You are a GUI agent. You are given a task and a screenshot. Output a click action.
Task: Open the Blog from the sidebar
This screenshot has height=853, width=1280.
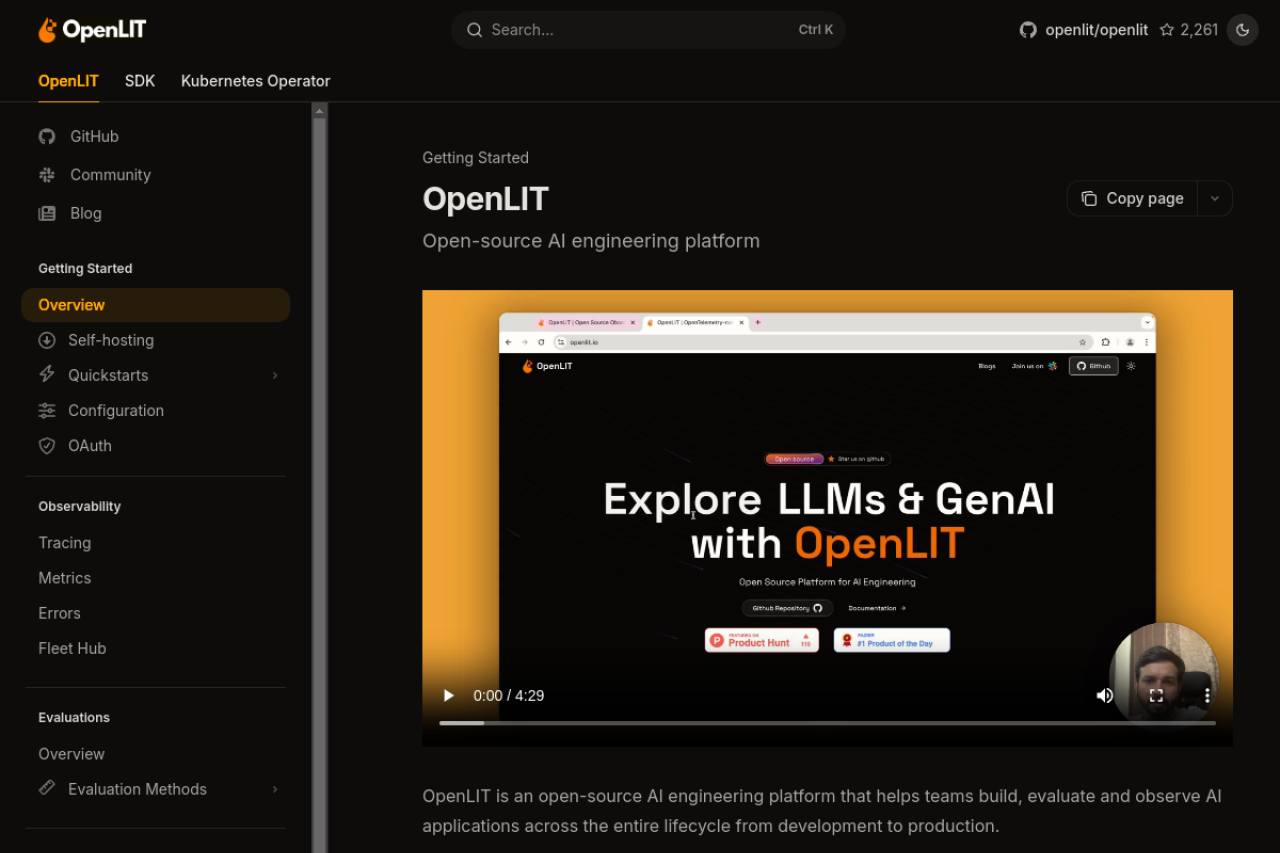(x=85, y=213)
